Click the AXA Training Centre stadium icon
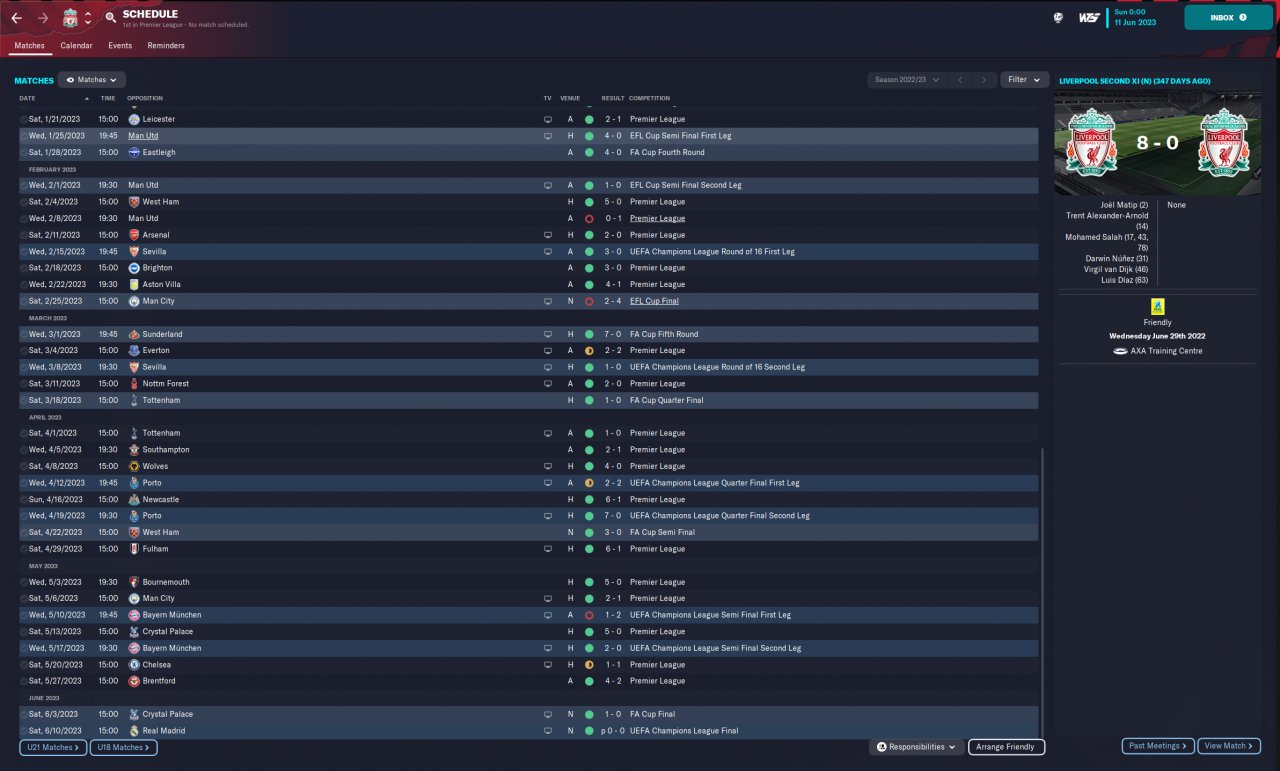Image resolution: width=1280 pixels, height=771 pixels. (x=1120, y=351)
